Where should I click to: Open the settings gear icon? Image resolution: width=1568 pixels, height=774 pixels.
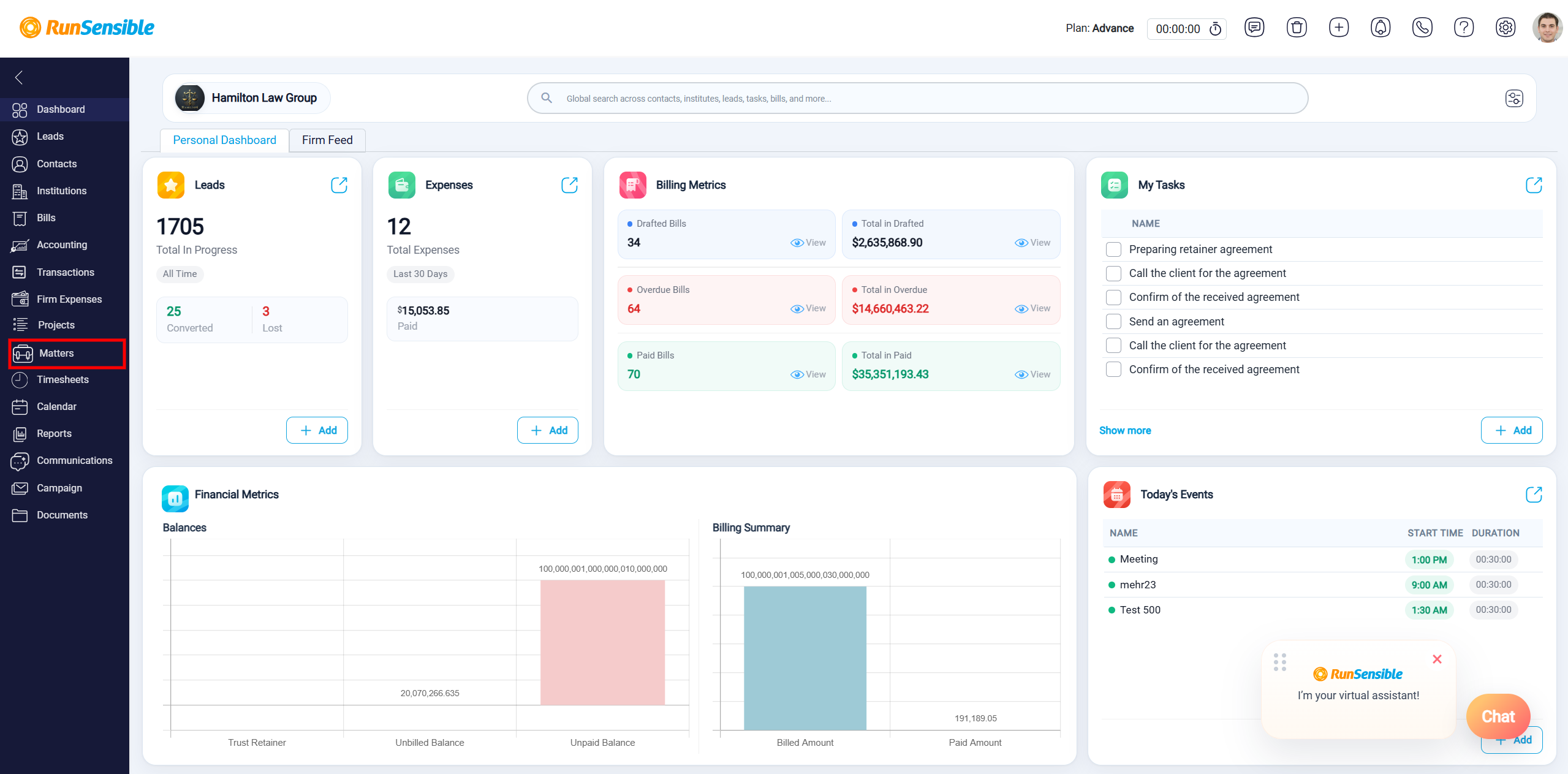click(1506, 28)
